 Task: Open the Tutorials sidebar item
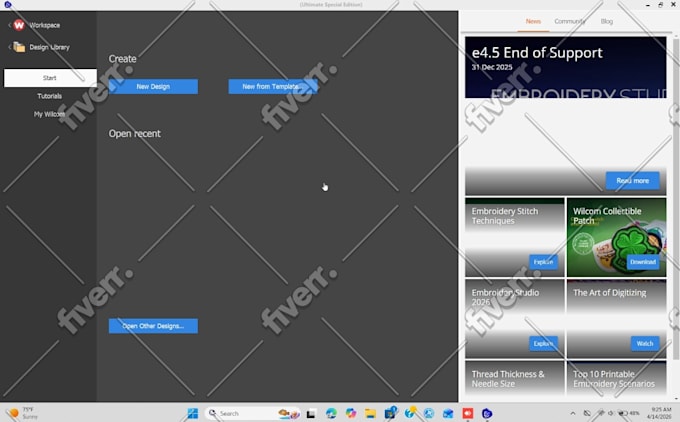[49, 96]
